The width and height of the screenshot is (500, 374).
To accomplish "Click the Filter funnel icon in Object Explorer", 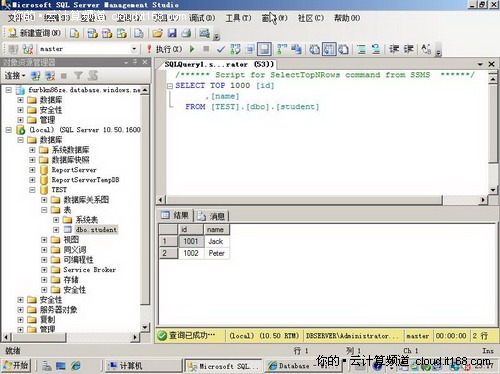I will [x=78, y=76].
